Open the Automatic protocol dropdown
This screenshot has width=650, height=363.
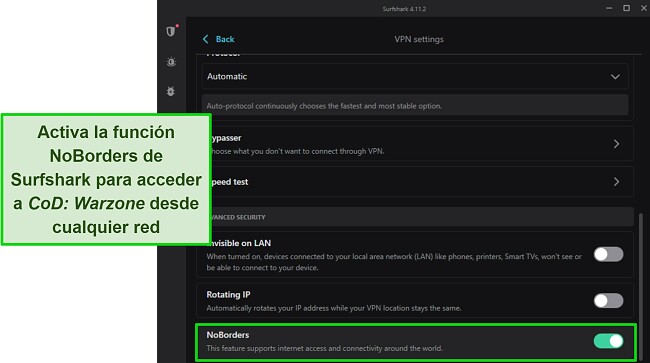[415, 76]
